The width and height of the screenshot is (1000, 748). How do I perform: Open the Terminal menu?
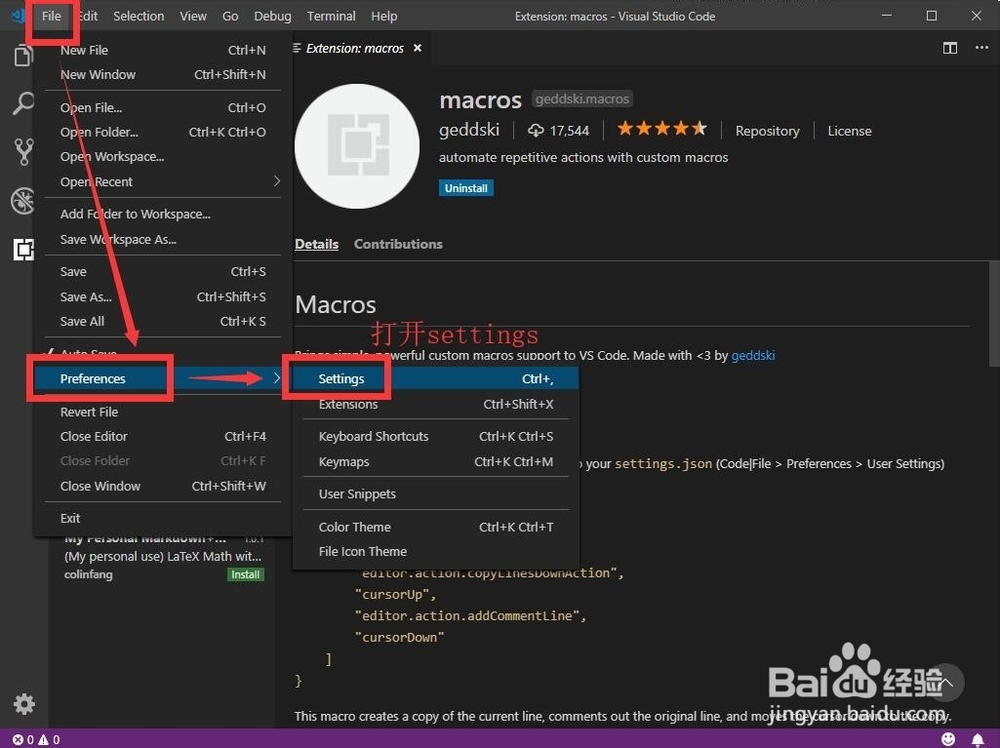[x=331, y=16]
